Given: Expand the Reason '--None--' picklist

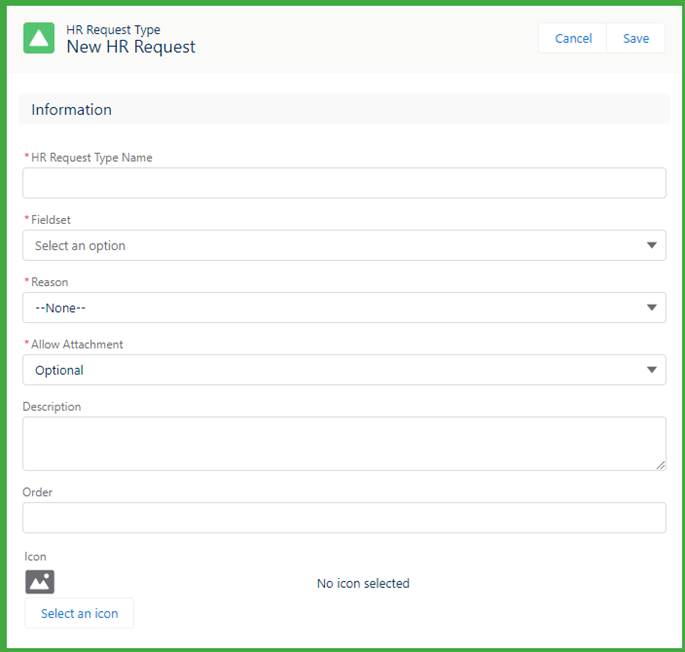Looking at the screenshot, I should (330, 308).
